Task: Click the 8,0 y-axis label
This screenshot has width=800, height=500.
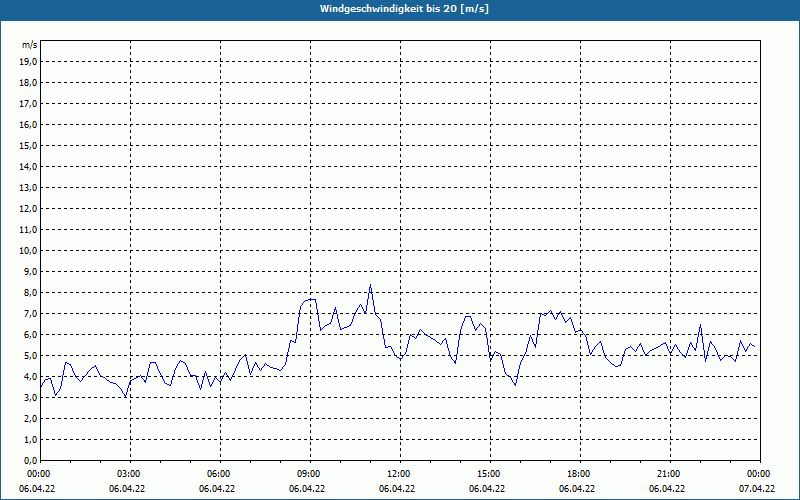Action: point(30,292)
